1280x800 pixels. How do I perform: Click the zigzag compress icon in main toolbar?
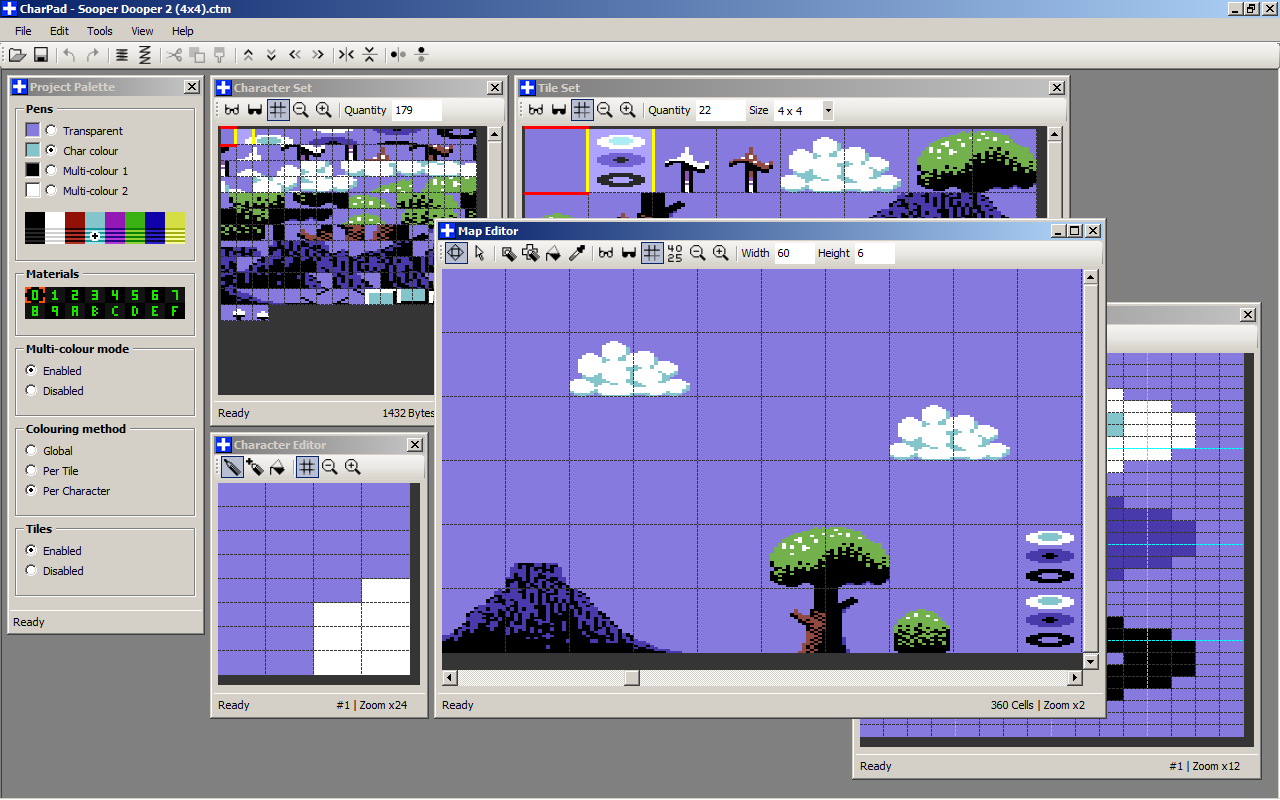coord(145,55)
